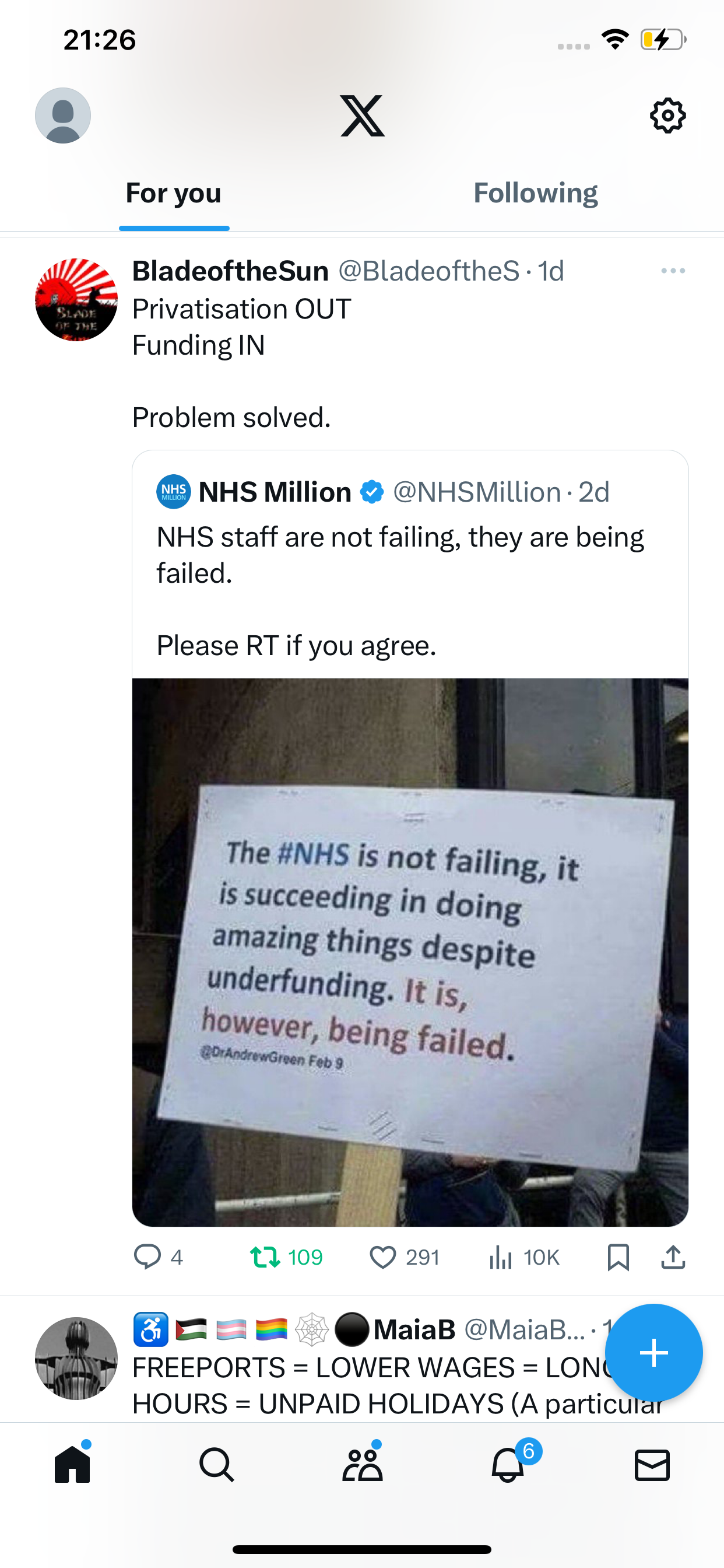Viewport: 724px width, 1568px height.
Task: Switch to the Following tab
Action: 535,193
